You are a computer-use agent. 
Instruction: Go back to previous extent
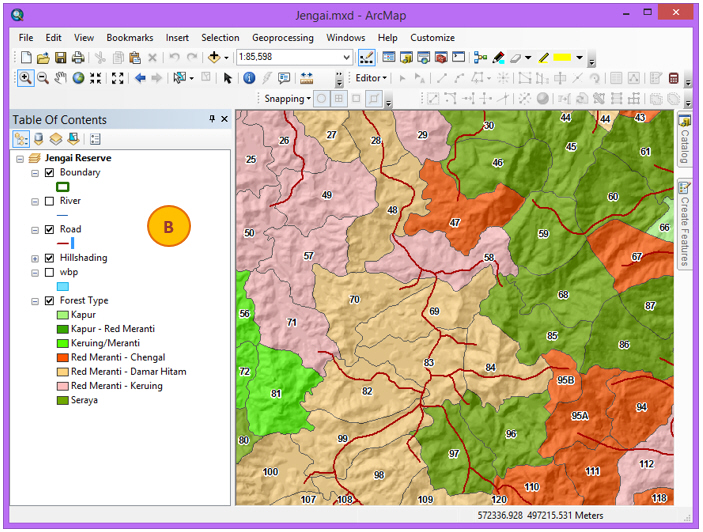[x=140, y=78]
